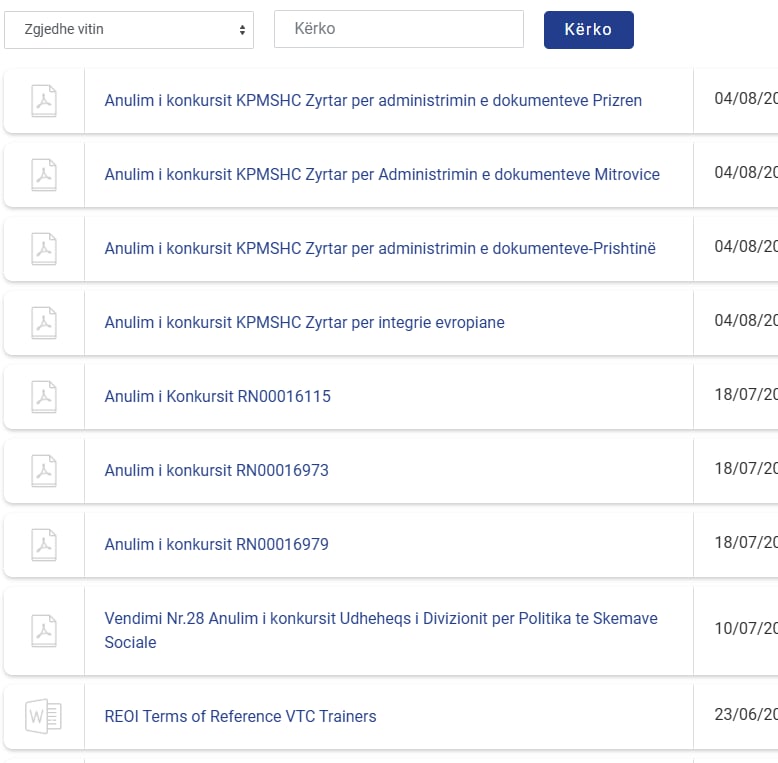Focus the Kërko search text field

coord(399,29)
